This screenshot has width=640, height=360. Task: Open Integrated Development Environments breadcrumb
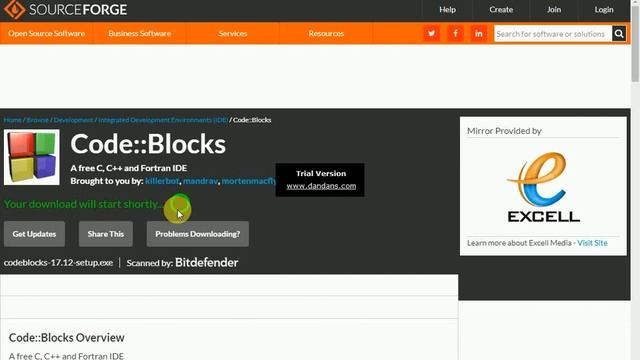[x=163, y=120]
